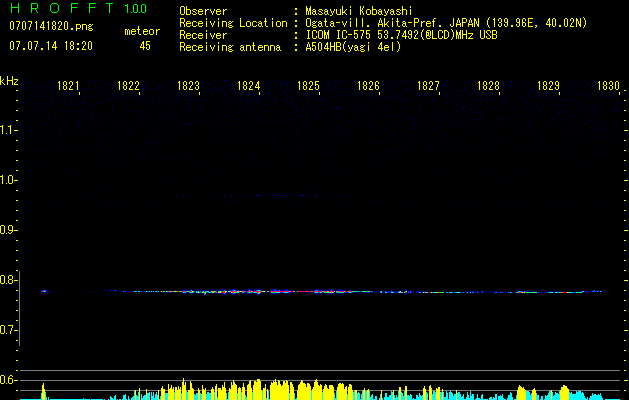Image resolution: width=629 pixels, height=400 pixels.
Task: Click the gray vertical range bar beside 0.7
Action: coord(19,308)
